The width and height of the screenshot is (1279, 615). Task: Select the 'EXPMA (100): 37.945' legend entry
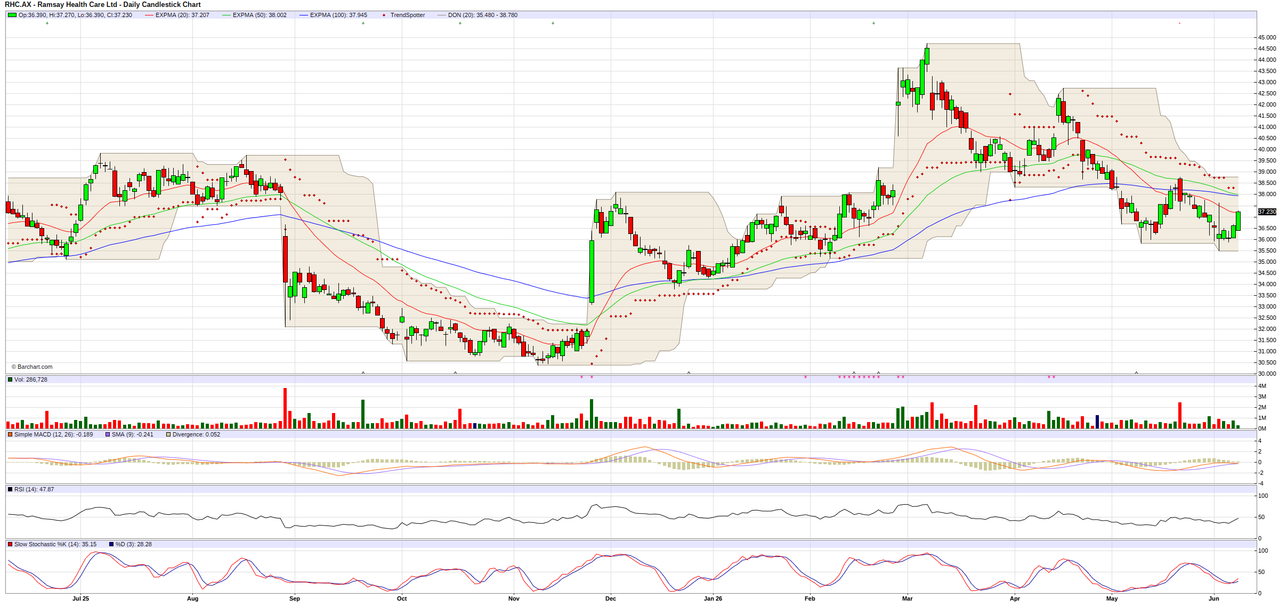pos(333,15)
